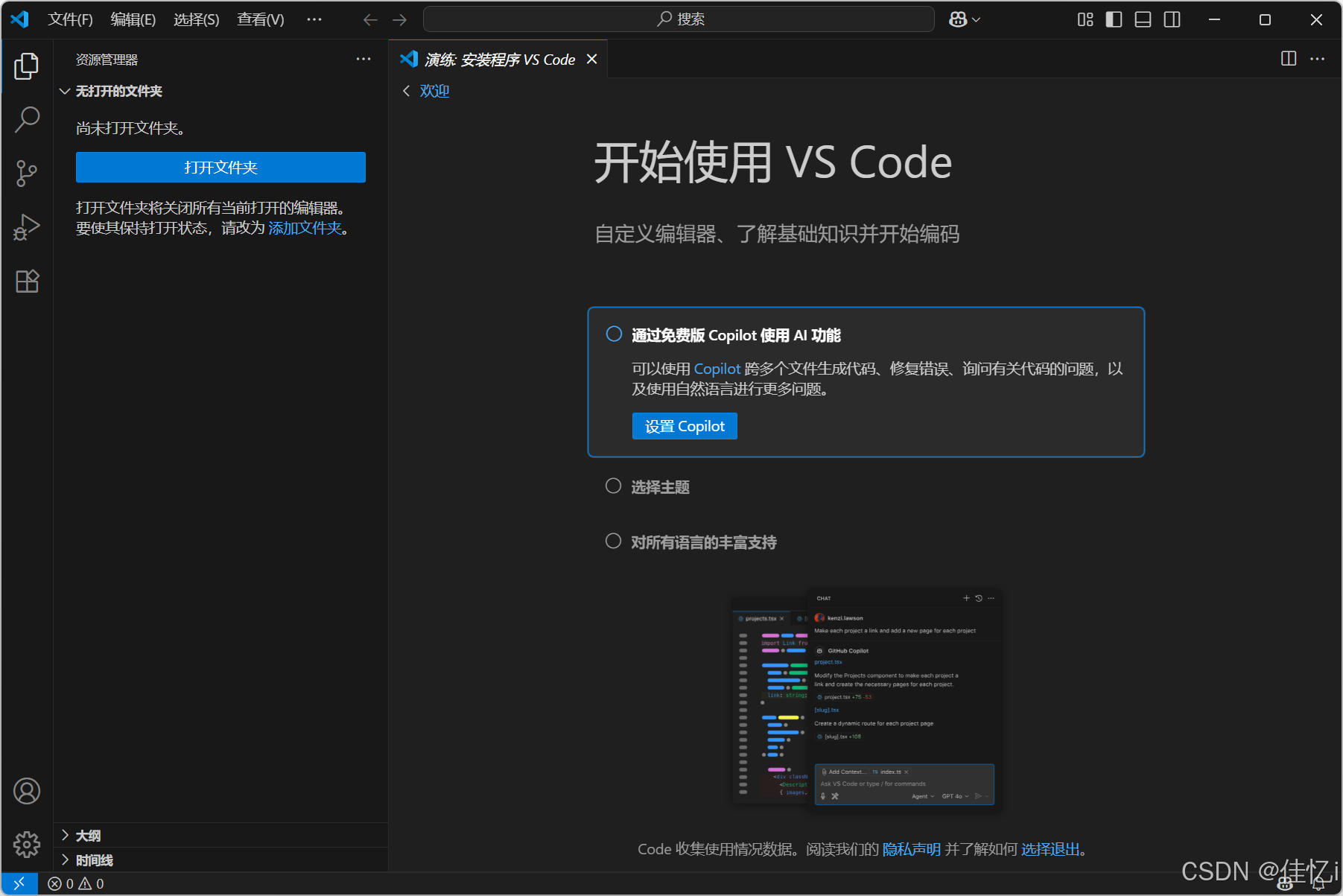Collapse the 无打开的文件夹 section
The width and height of the screenshot is (1343, 896).
tap(65, 91)
